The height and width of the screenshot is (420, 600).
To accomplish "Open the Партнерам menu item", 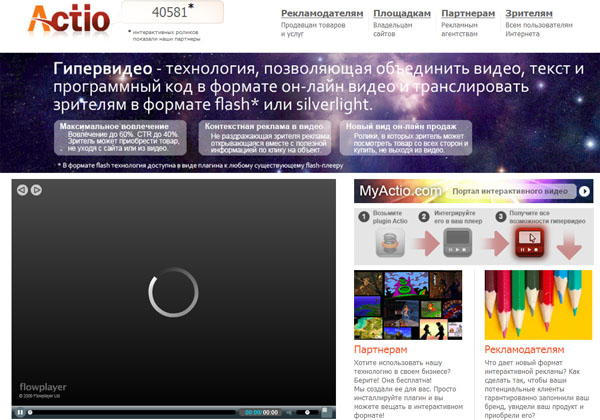I will pos(468,13).
